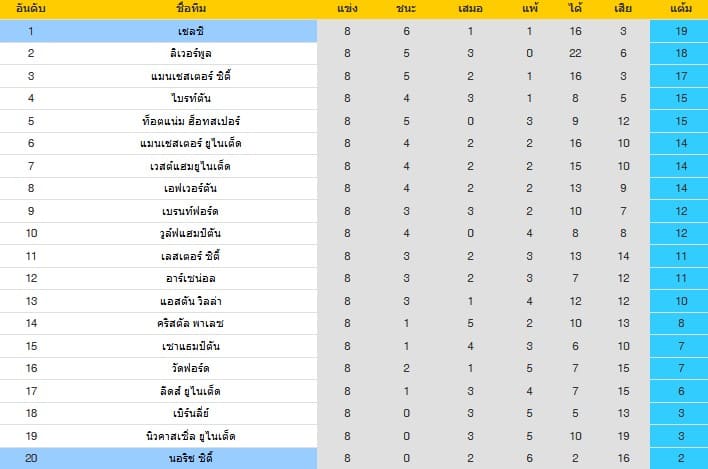The height and width of the screenshot is (469, 708).
Task: Click the เสีย goals-against column header
Action: pos(622,9)
